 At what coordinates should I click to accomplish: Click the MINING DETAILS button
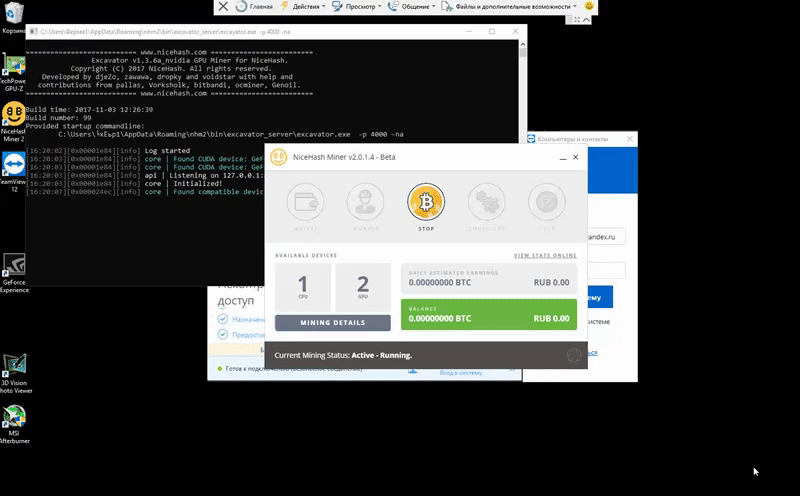tap(333, 323)
